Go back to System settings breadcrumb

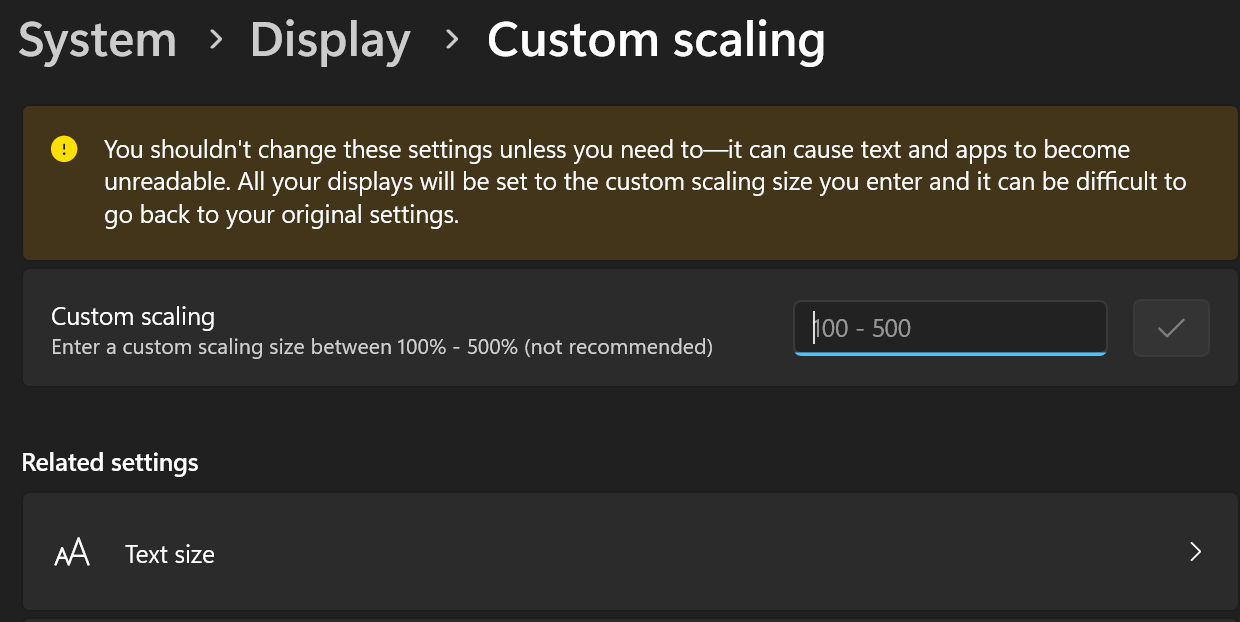tap(98, 40)
